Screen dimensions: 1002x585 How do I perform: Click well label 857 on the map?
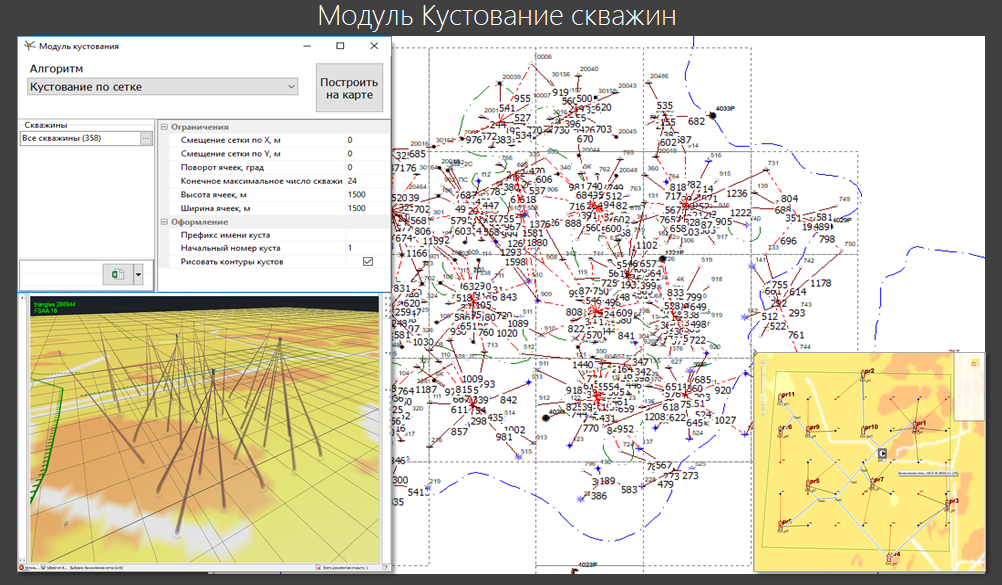click(x=459, y=432)
